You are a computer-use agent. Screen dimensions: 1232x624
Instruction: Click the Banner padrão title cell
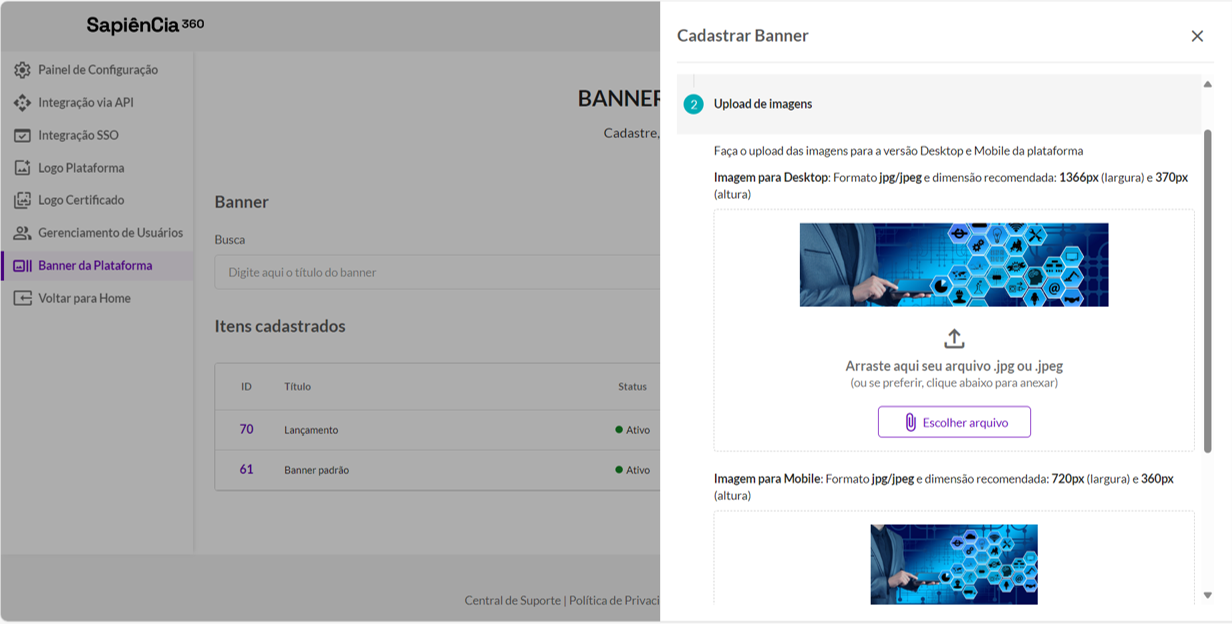316,470
